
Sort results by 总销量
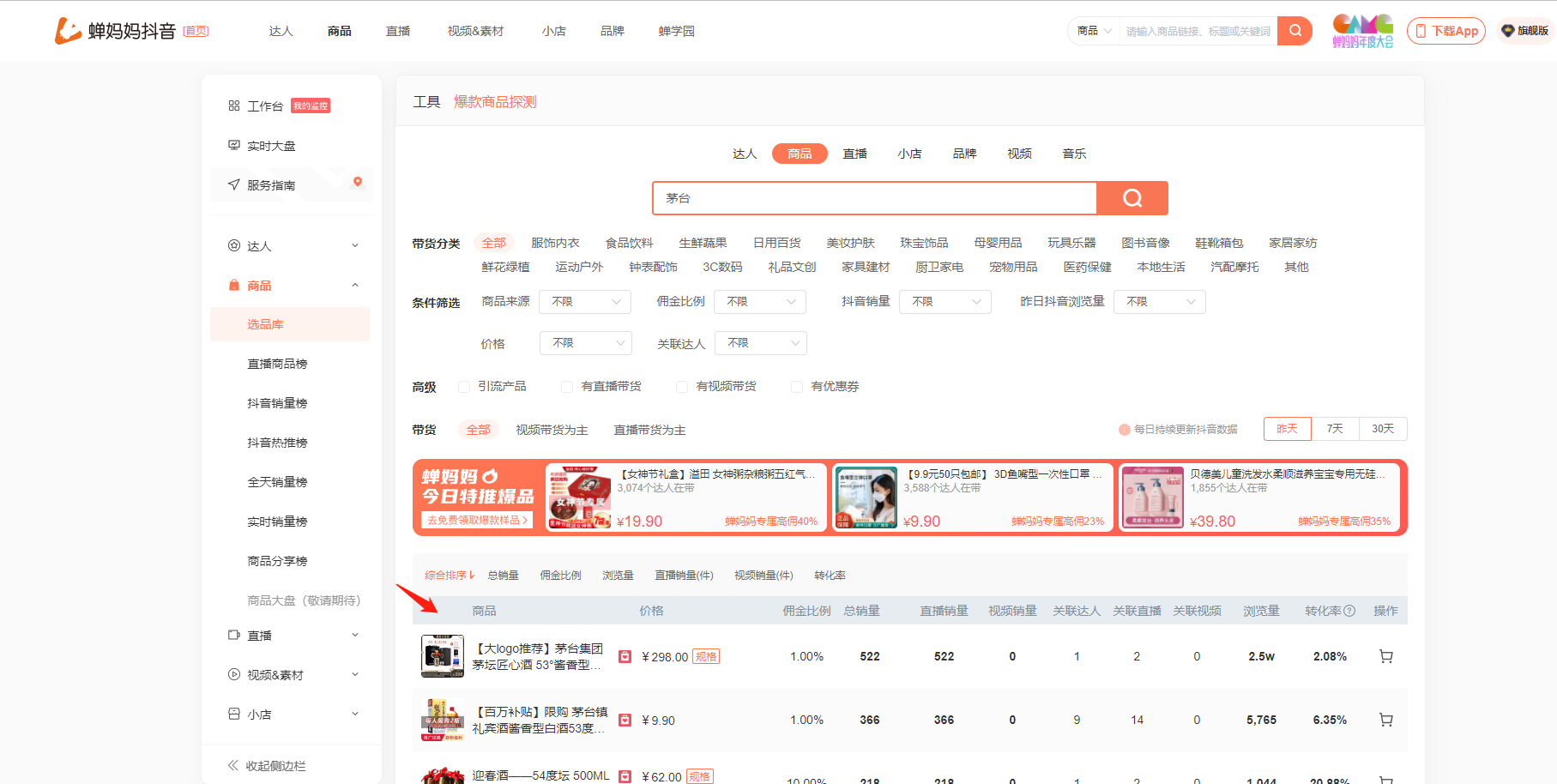pos(504,576)
